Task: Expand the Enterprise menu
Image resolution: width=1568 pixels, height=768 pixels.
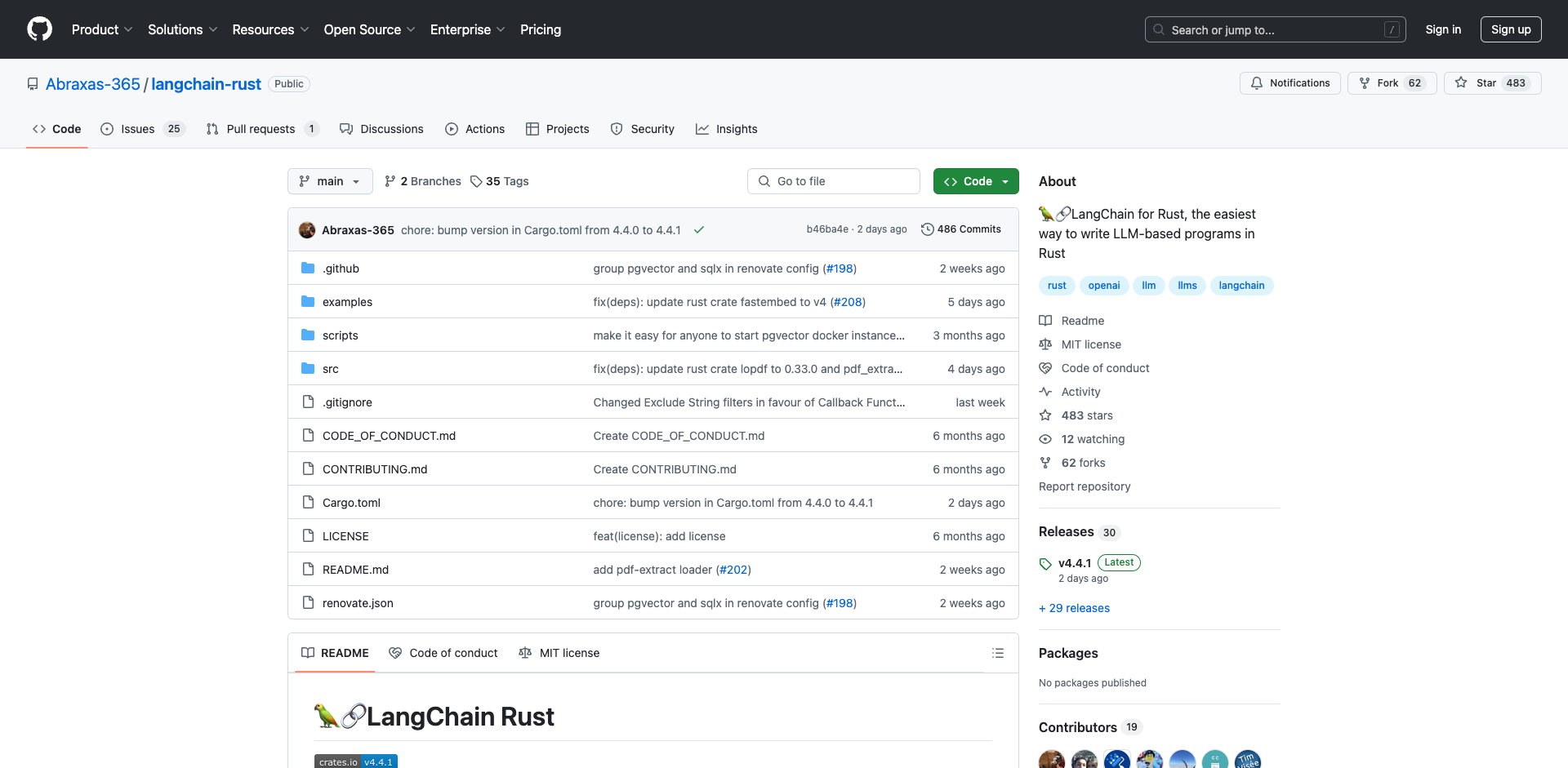Action: click(x=468, y=29)
